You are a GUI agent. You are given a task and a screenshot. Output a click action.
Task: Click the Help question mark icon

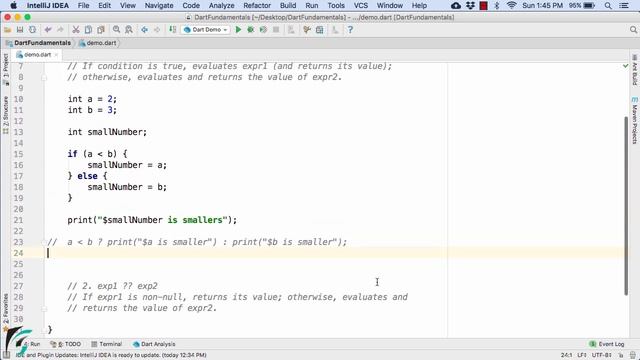click(x=350, y=30)
